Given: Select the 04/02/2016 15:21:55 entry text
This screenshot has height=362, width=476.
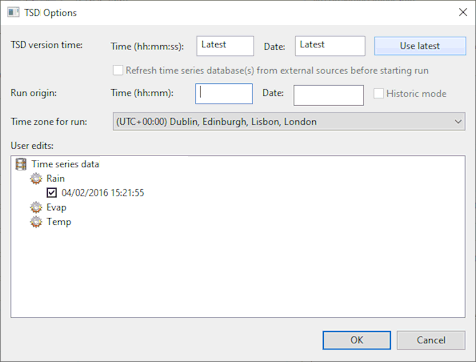Looking at the screenshot, I should (x=103, y=193).
